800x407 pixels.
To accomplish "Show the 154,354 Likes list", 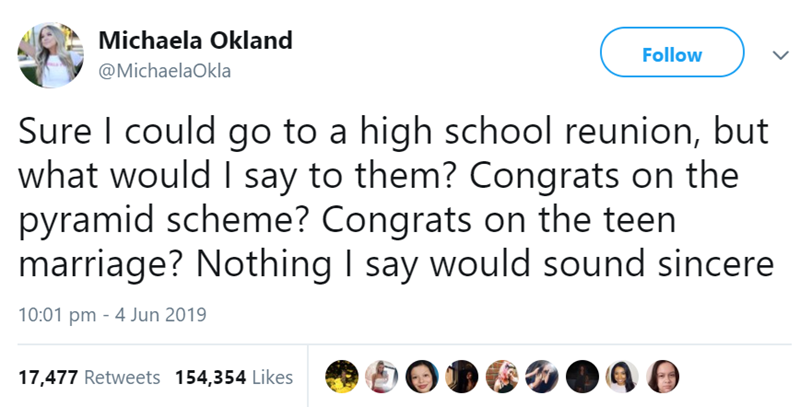I will point(234,378).
